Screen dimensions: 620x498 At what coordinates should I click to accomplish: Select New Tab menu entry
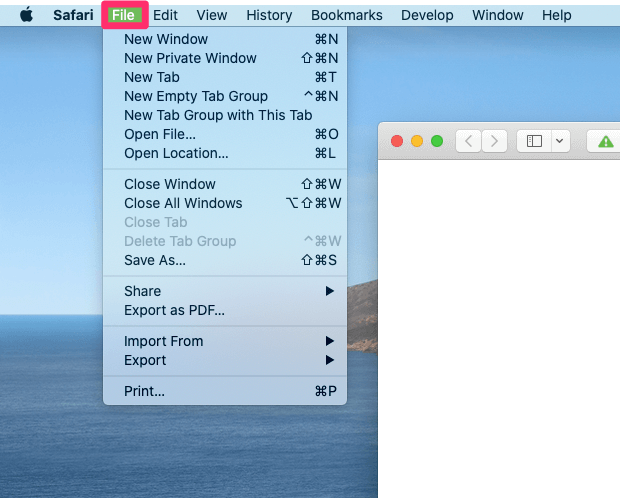pos(225,77)
